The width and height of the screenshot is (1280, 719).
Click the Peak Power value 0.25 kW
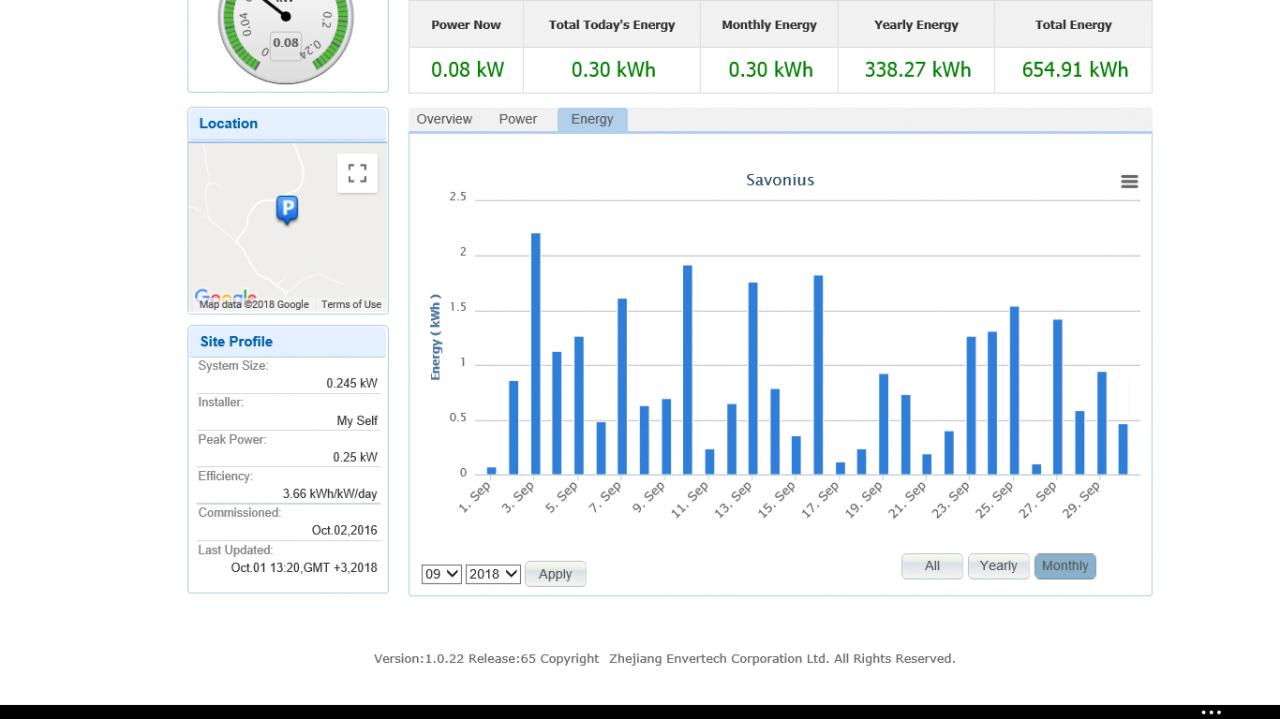point(355,457)
